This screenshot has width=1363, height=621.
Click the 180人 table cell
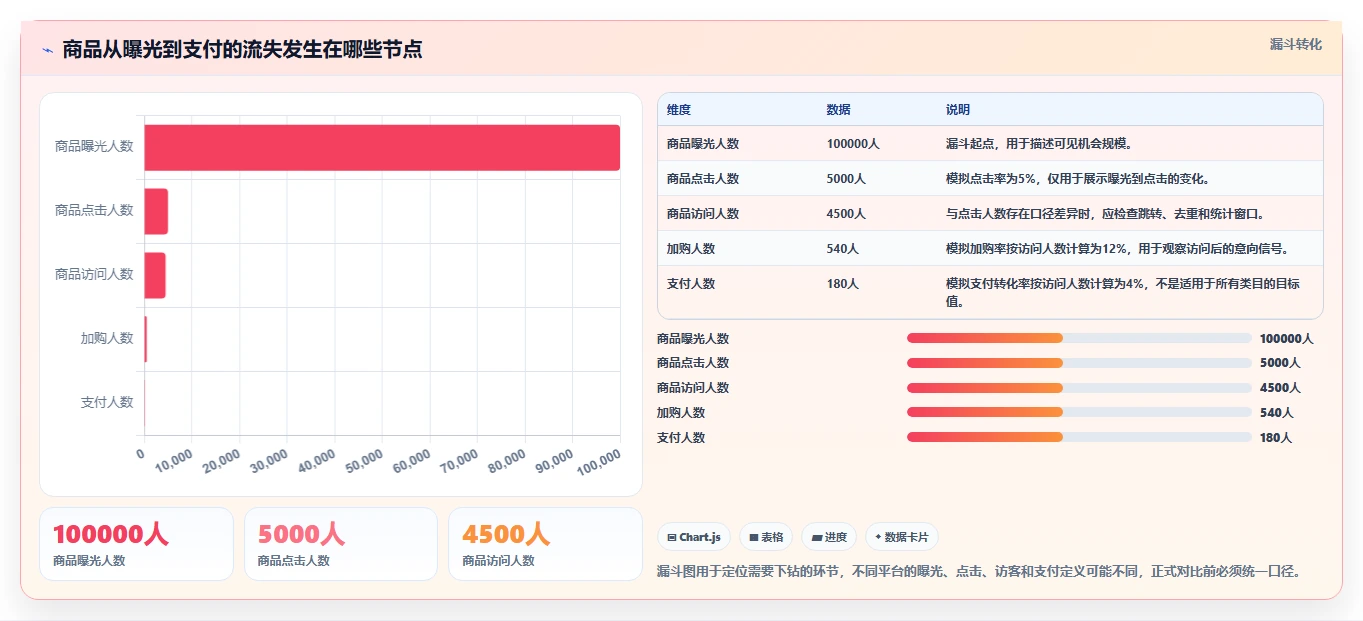(x=843, y=284)
